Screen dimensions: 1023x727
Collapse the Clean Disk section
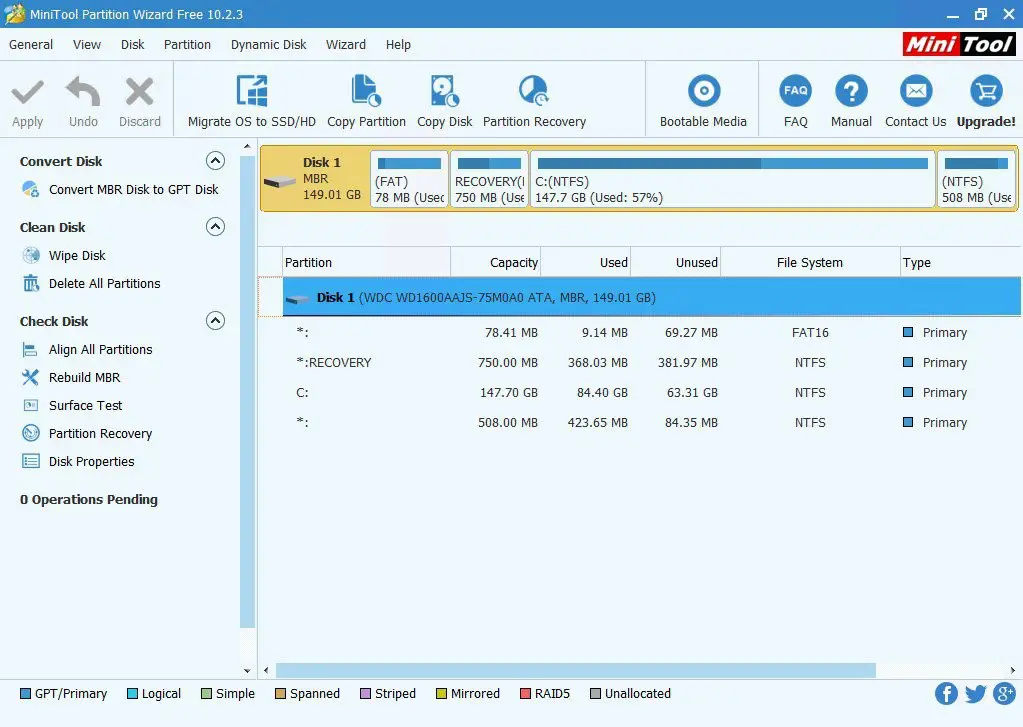[215, 227]
